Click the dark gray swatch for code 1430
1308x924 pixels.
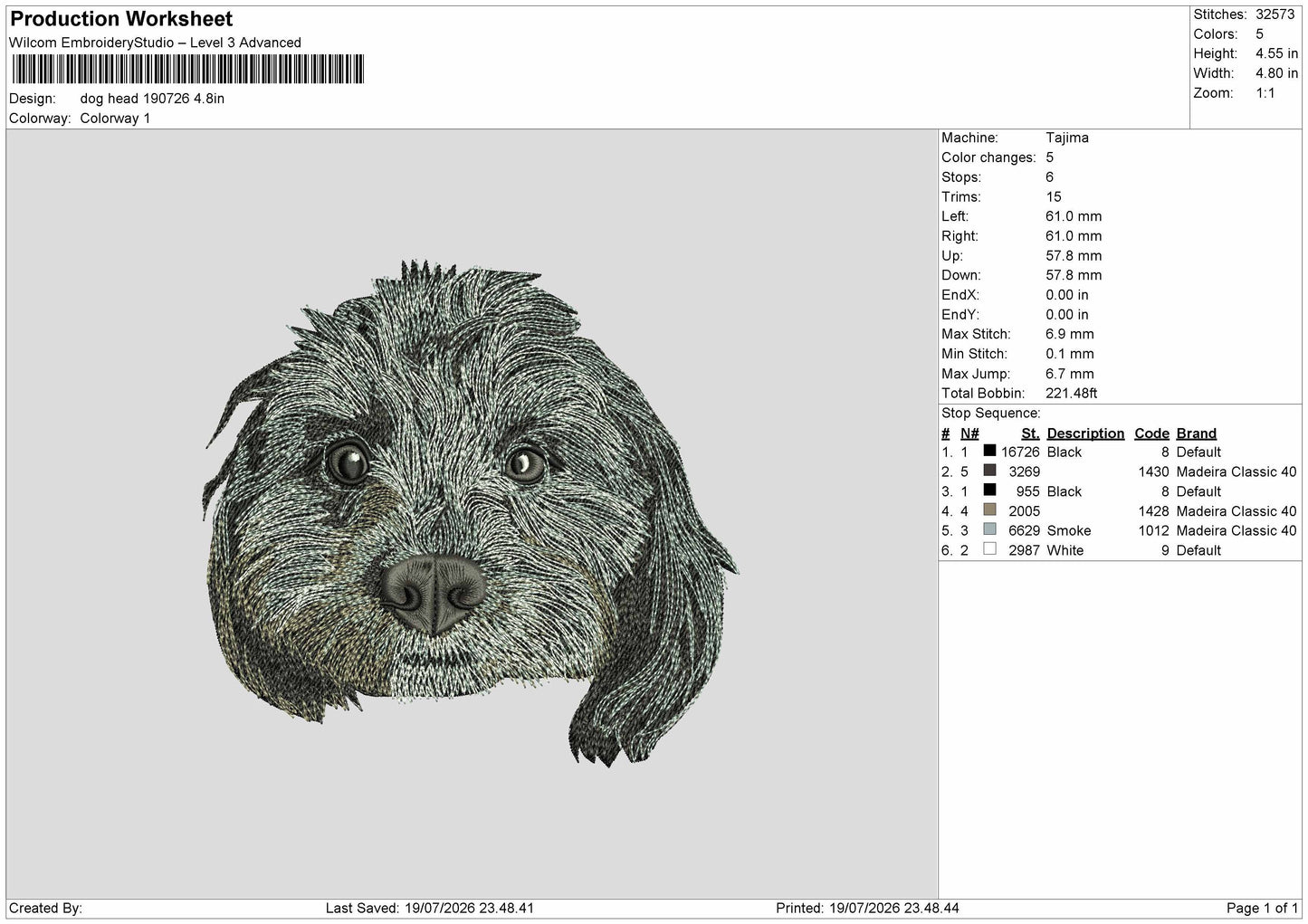tap(989, 471)
